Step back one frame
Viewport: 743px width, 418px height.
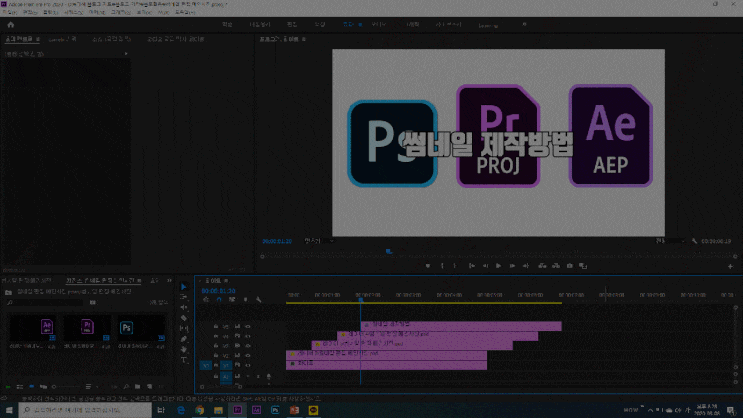point(485,266)
